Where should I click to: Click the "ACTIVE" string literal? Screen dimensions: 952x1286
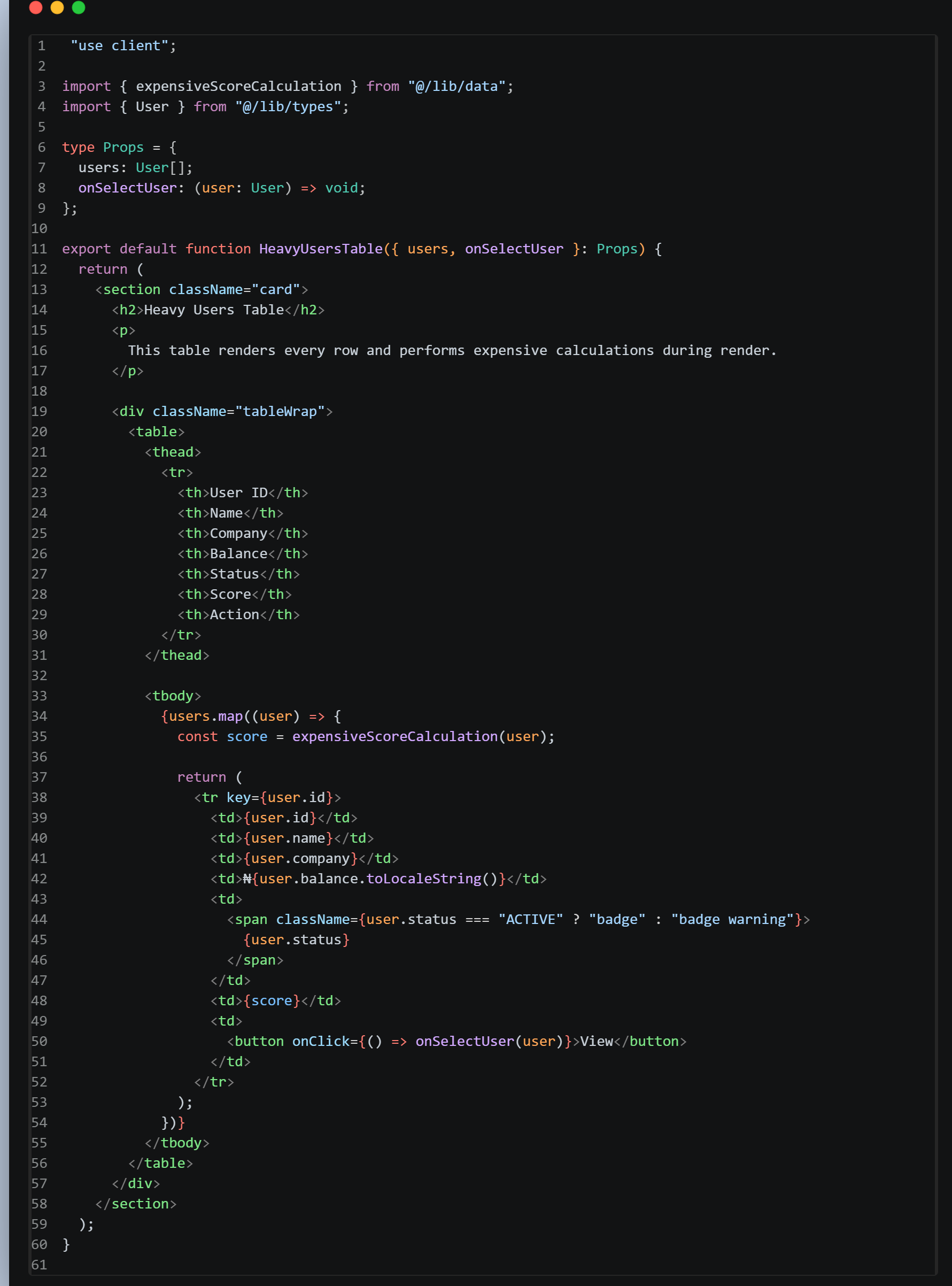point(531,919)
